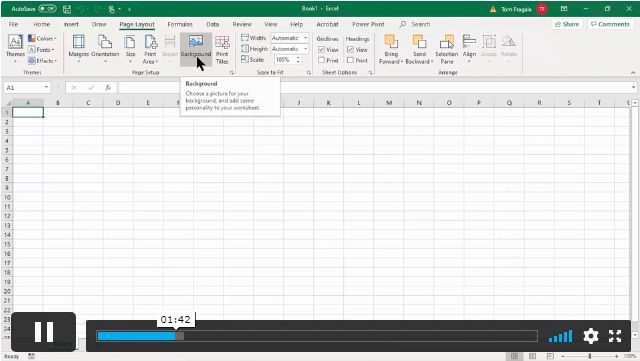Open Print Area menu
640x361 pixels.
(x=150, y=49)
